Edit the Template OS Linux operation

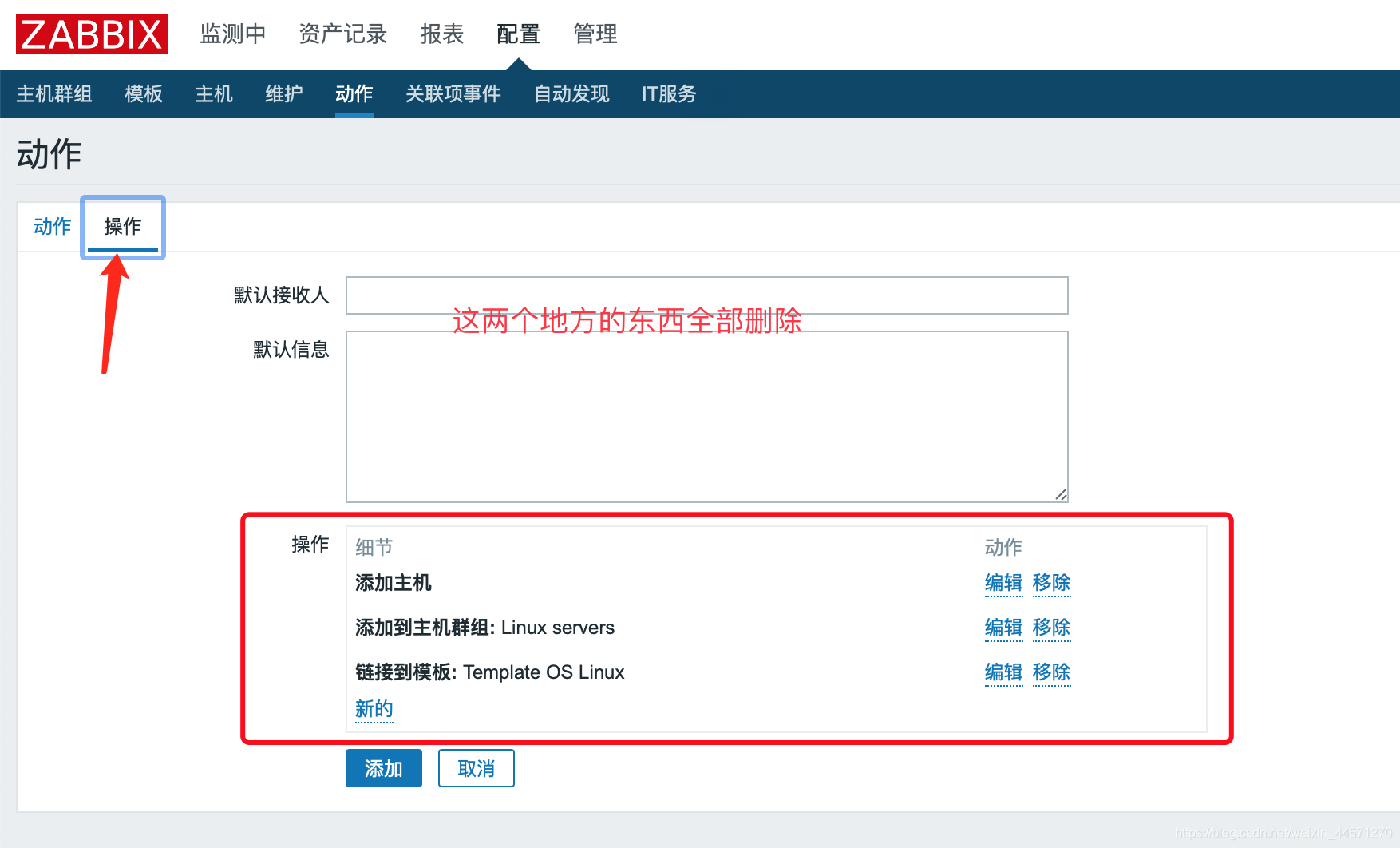click(1004, 672)
